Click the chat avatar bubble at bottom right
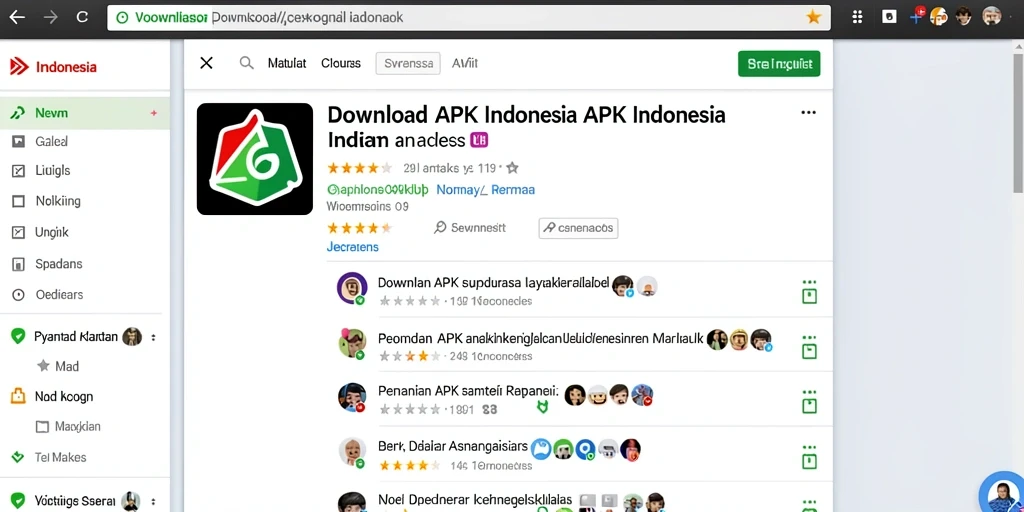Viewport: 1024px width, 512px height. click(x=1002, y=493)
